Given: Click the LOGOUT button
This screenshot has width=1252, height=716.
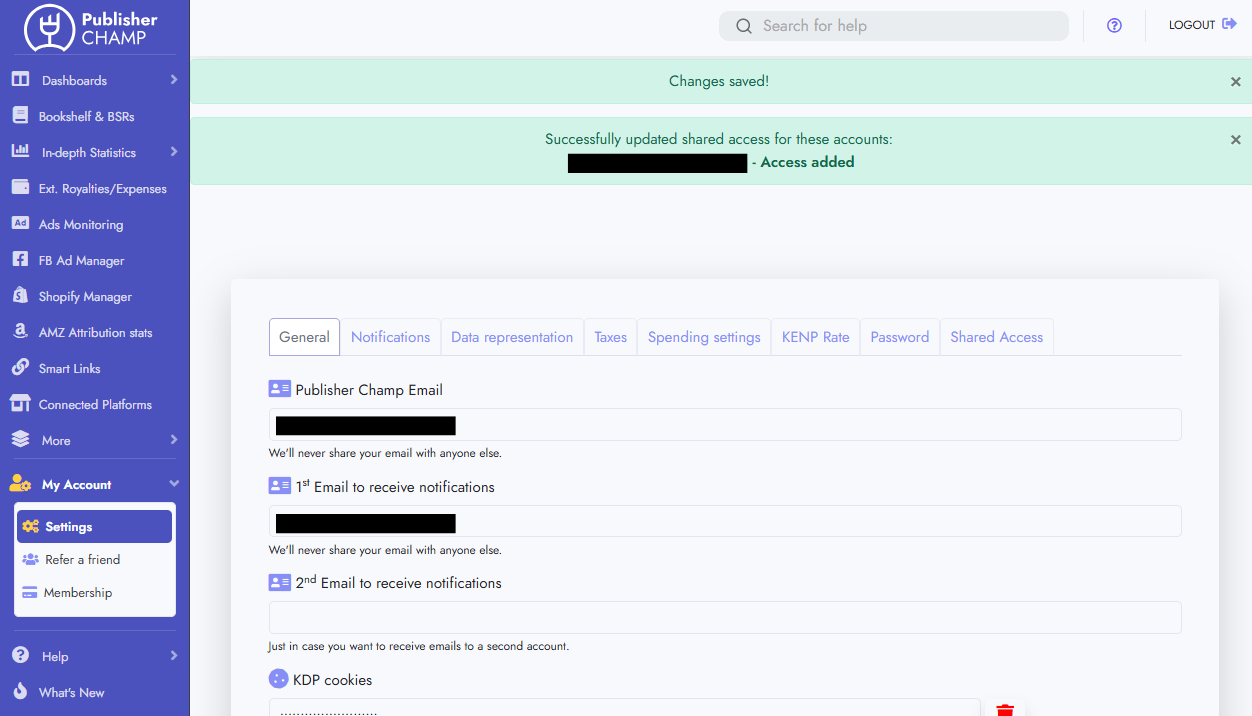Looking at the screenshot, I should tap(1202, 25).
